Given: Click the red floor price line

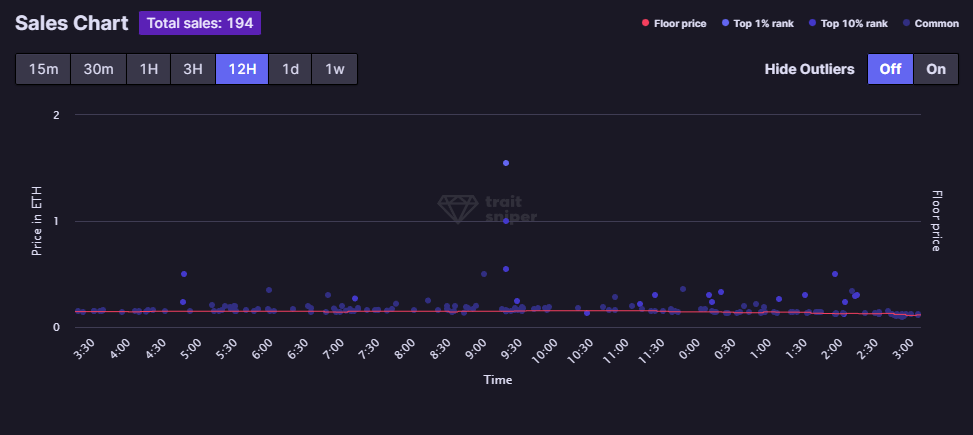Looking at the screenshot, I should (400, 311).
